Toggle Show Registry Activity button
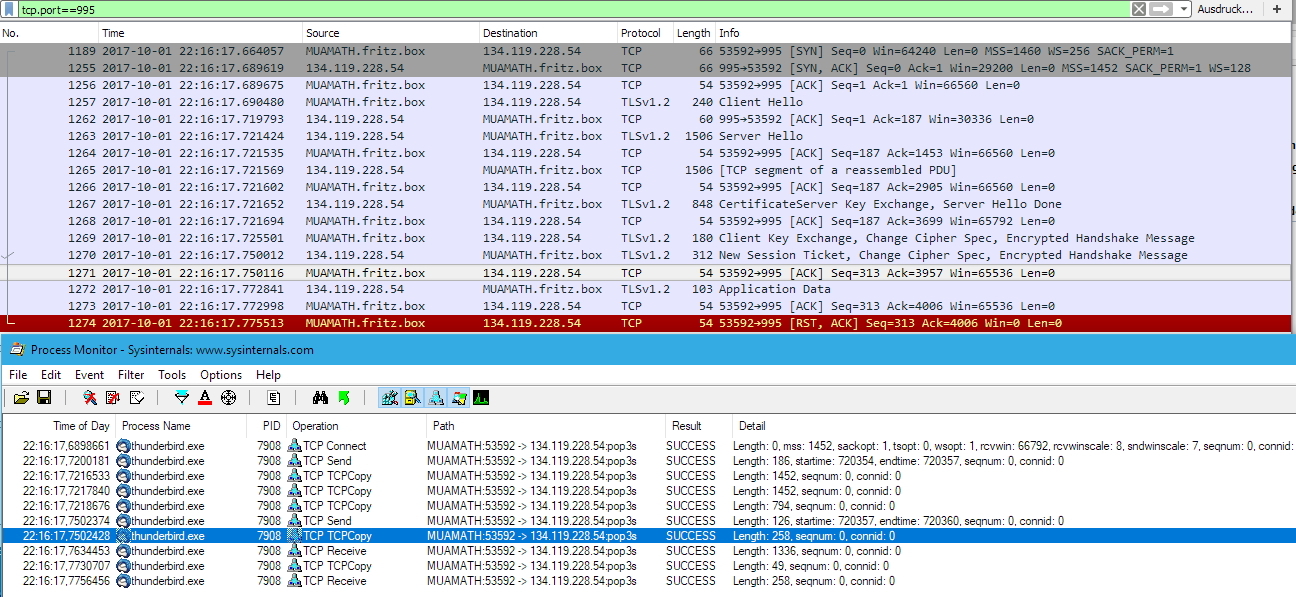 [x=390, y=398]
